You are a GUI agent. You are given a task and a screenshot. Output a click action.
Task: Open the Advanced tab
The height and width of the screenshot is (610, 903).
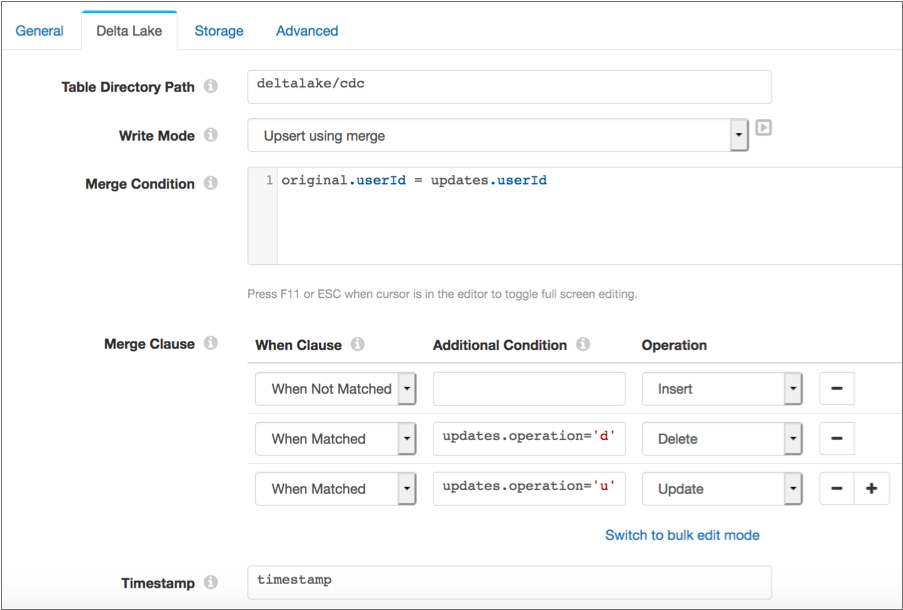pos(307,31)
